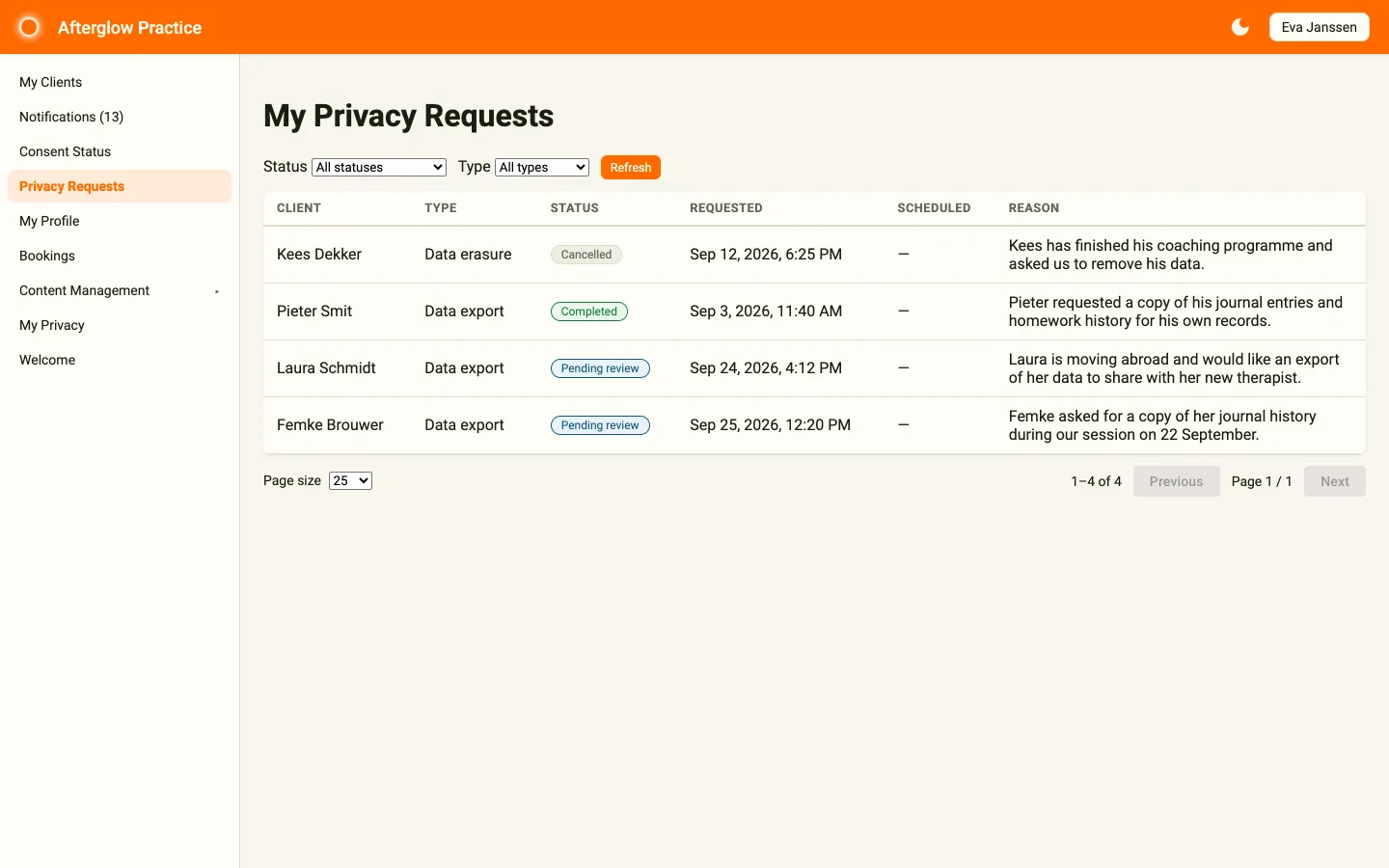Click the Refresh button

pyautogui.click(x=631, y=167)
